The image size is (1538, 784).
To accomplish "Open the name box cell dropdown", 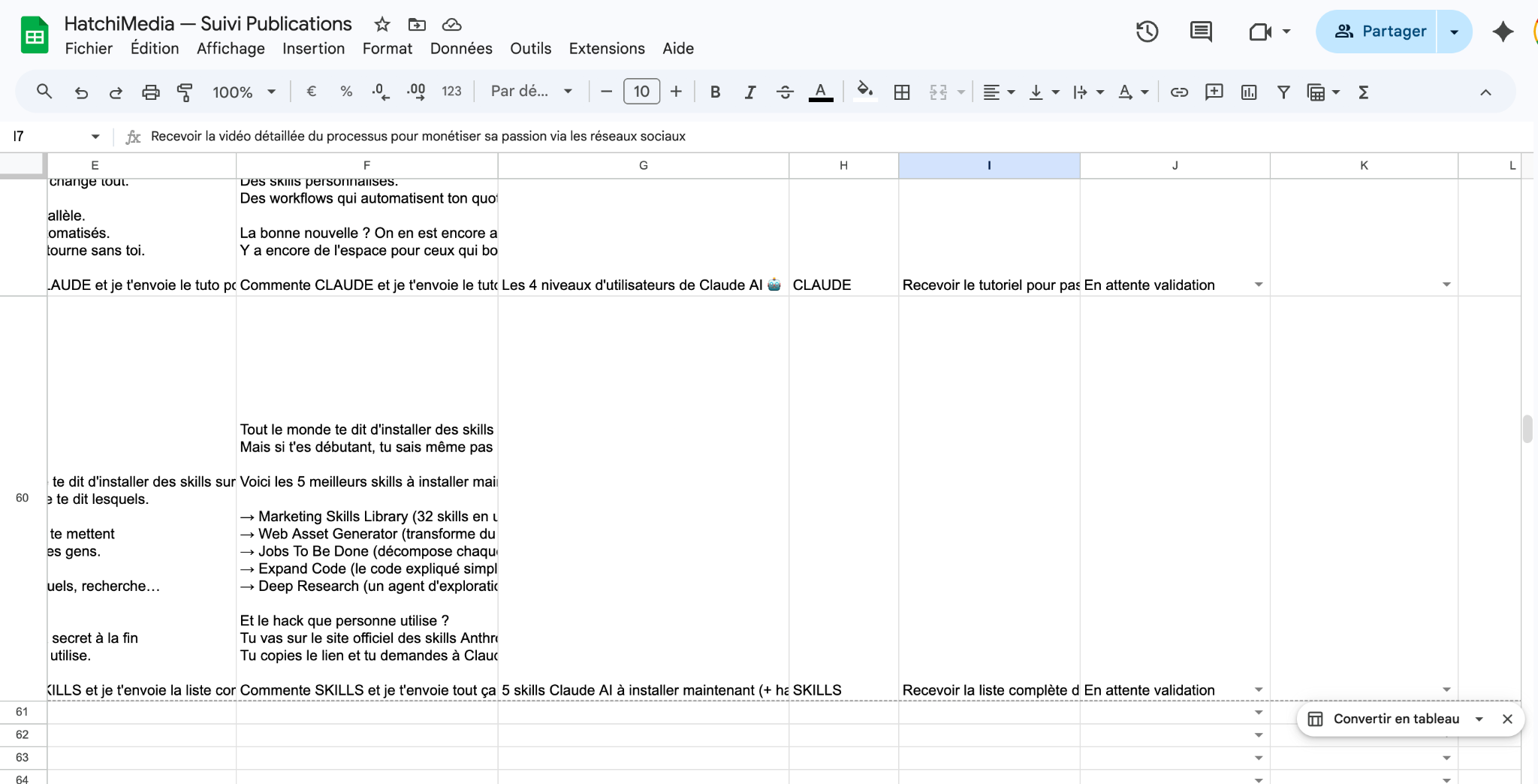I will pos(95,136).
